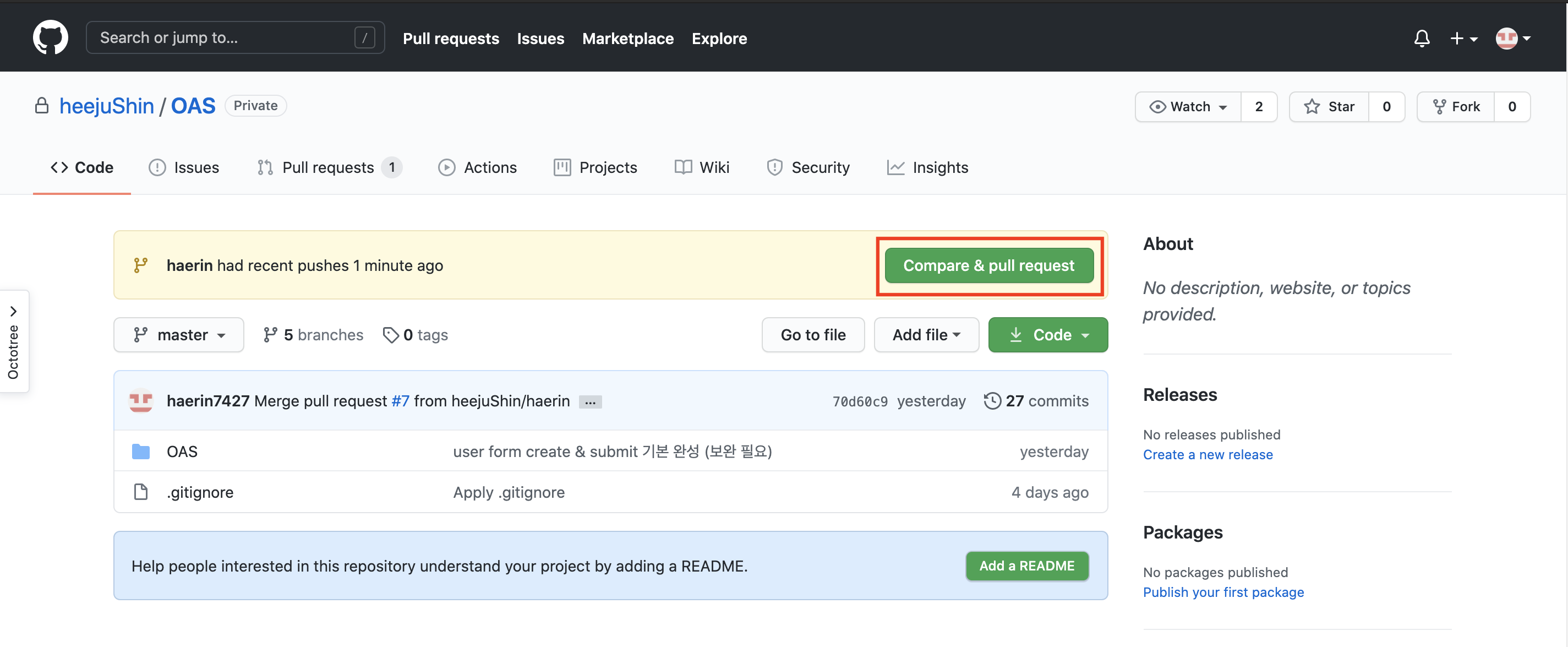Expand the Add file menu

click(x=926, y=334)
